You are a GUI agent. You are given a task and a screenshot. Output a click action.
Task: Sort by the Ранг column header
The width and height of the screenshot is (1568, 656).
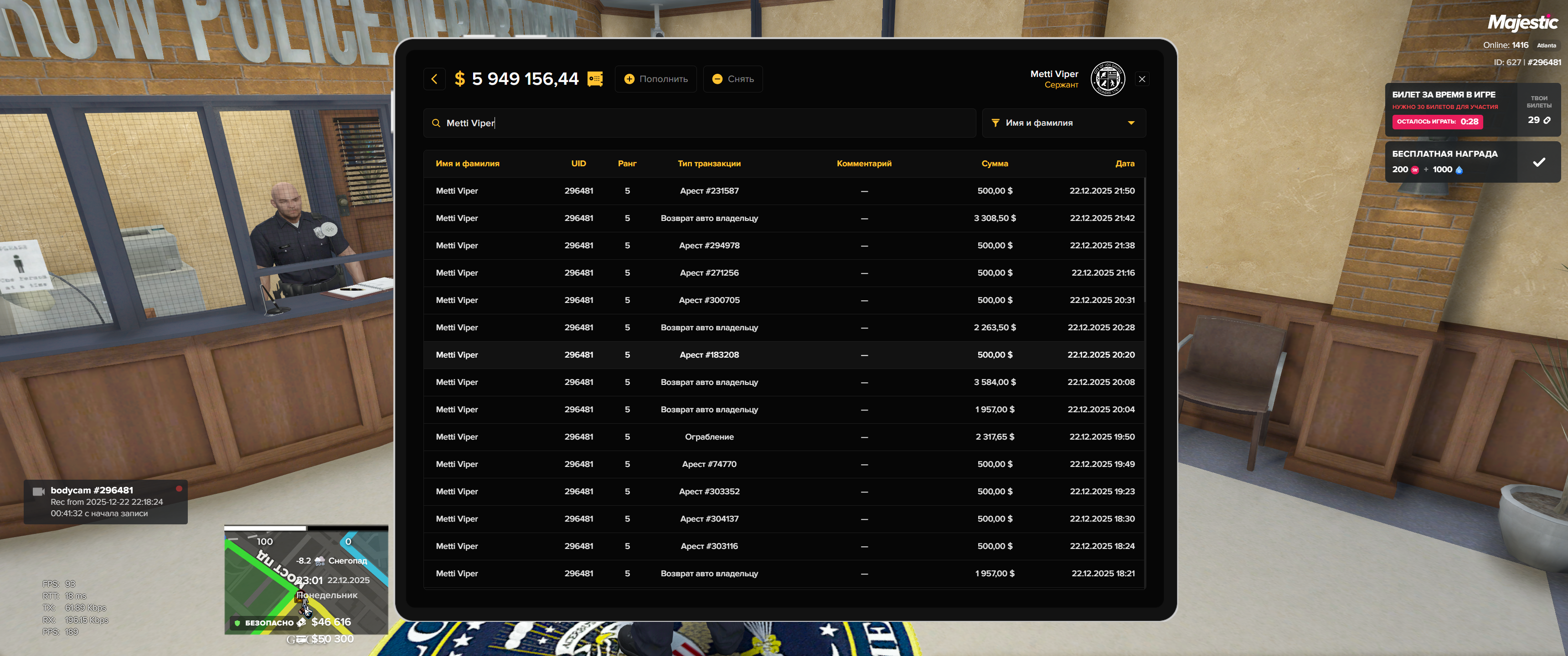click(627, 164)
